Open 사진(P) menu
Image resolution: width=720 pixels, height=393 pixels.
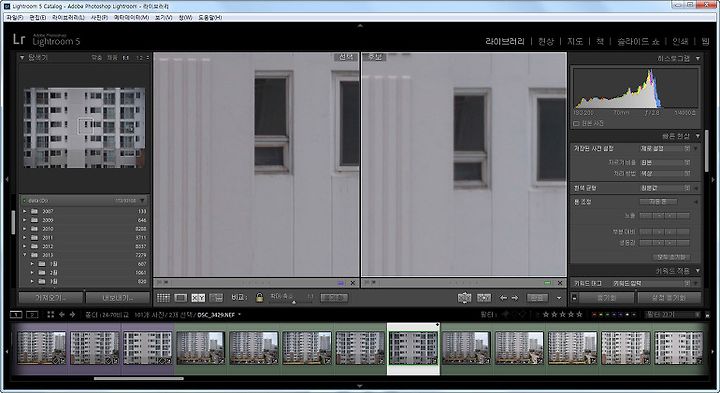click(99, 17)
